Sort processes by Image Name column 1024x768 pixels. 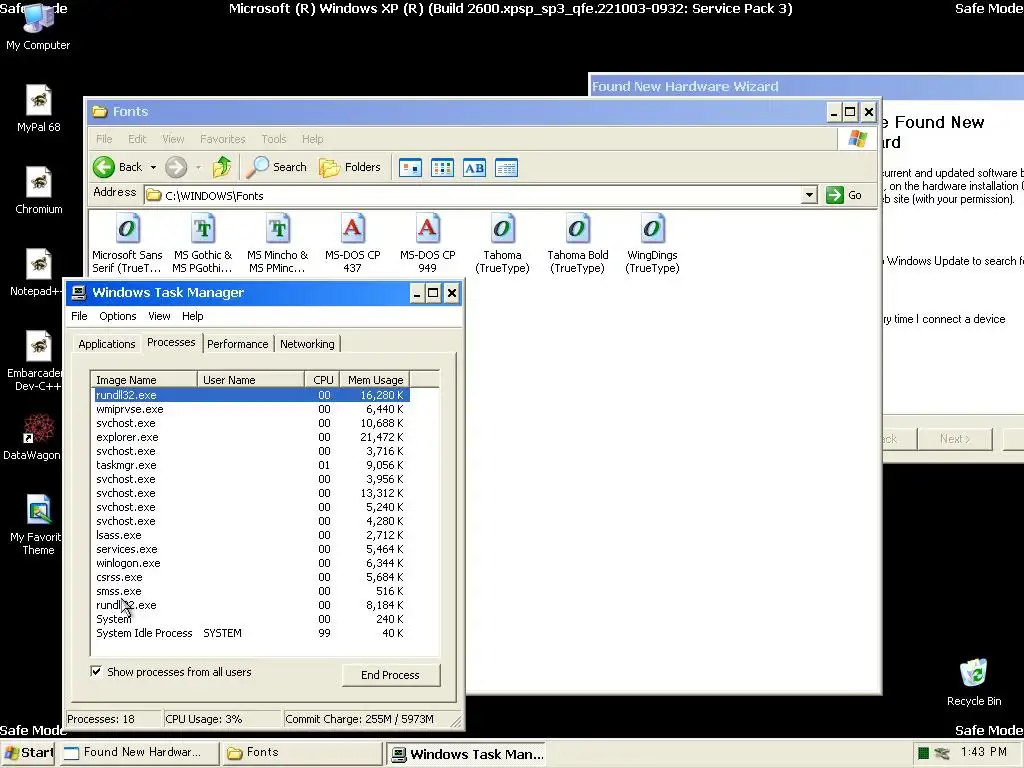(x=144, y=379)
